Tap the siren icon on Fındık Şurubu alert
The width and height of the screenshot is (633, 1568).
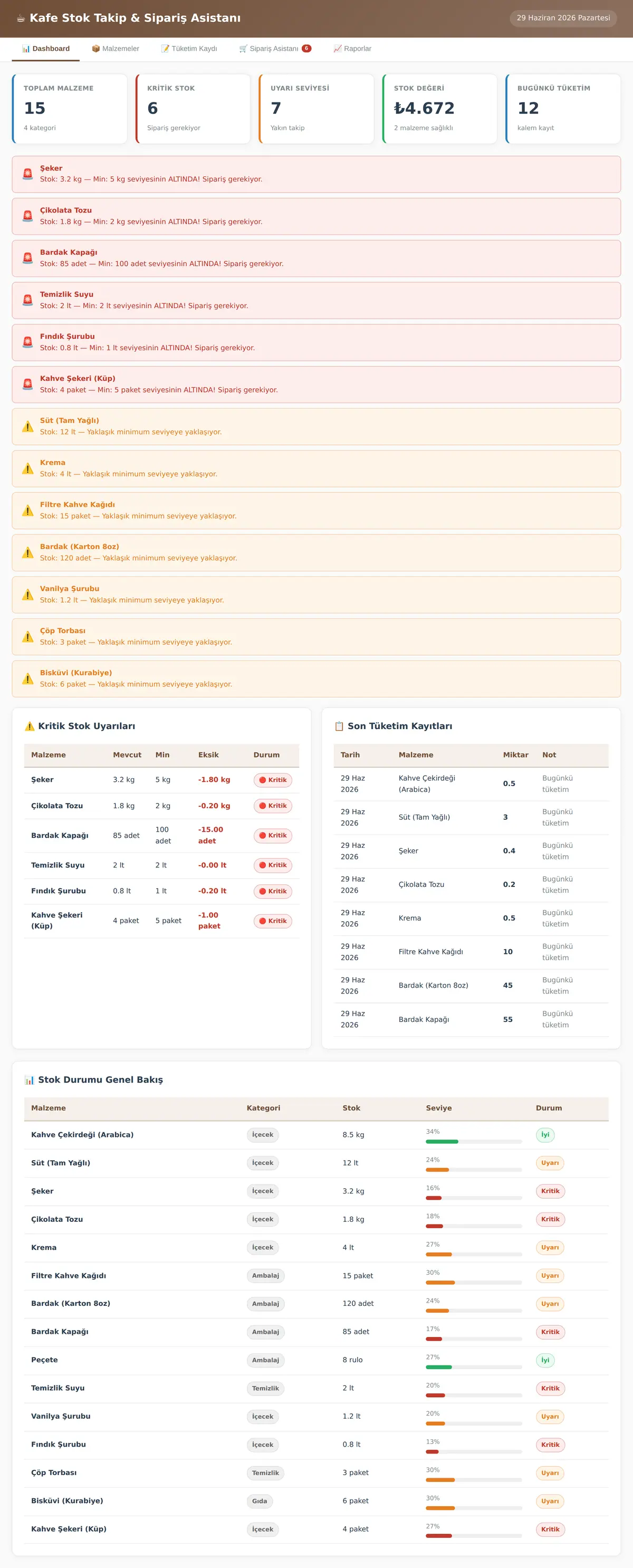pyautogui.click(x=27, y=342)
